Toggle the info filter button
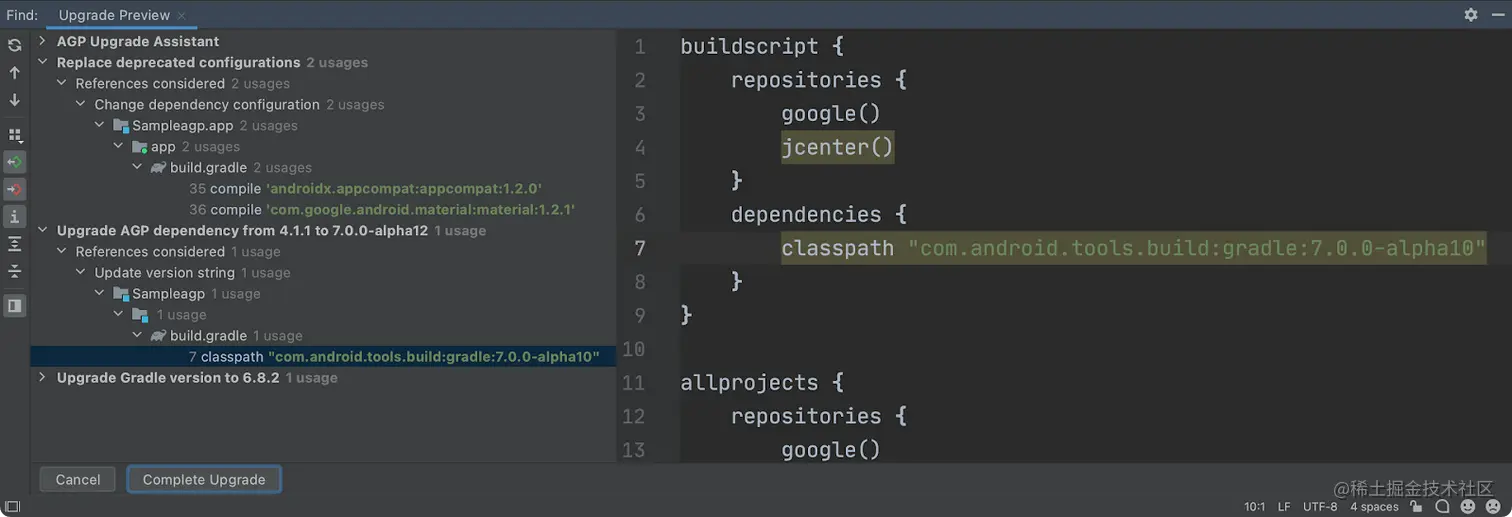The height and width of the screenshot is (517, 1512). pyautogui.click(x=14, y=216)
